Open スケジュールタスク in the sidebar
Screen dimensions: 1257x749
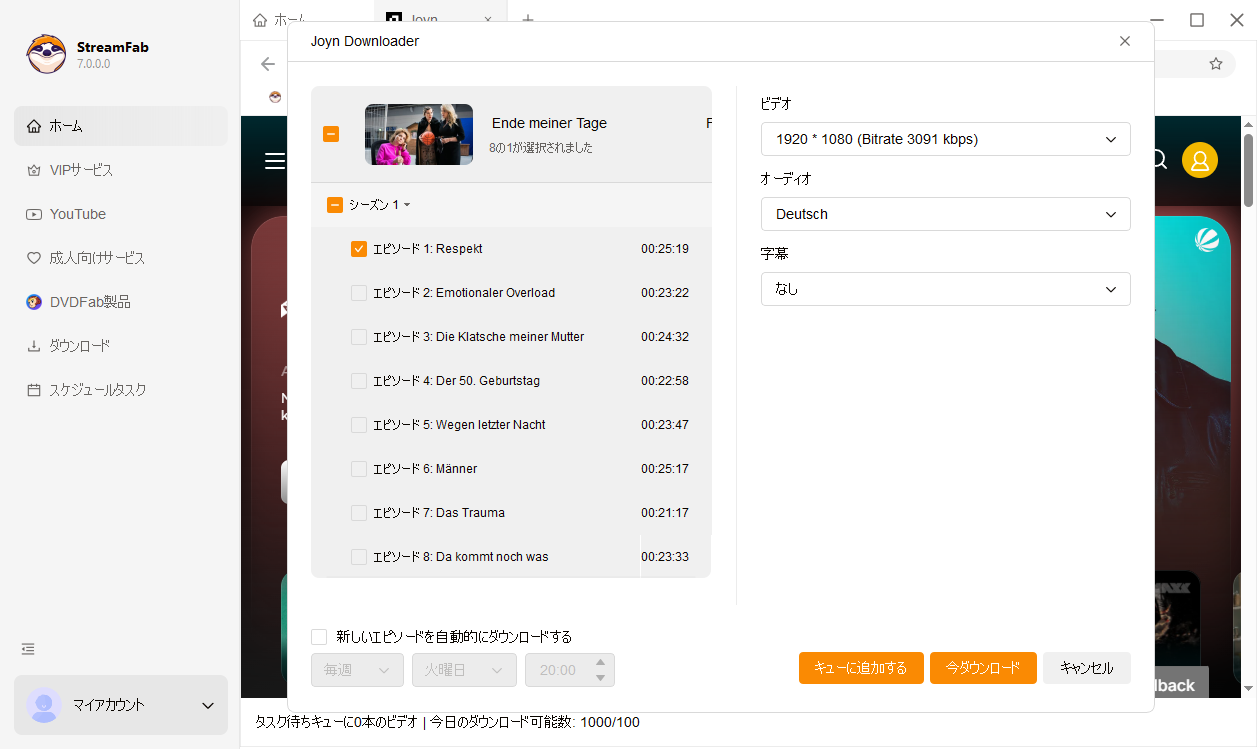click(97, 390)
